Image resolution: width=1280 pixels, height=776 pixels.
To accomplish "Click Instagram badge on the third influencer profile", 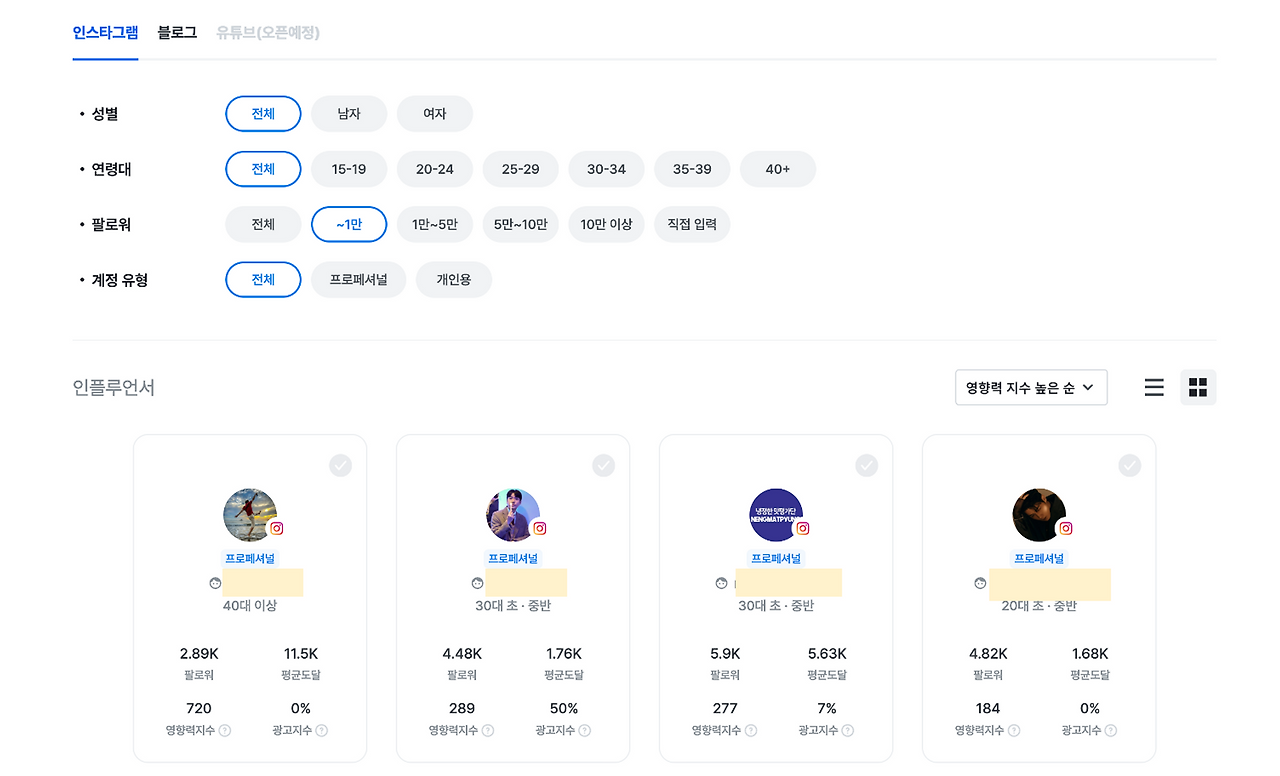I will coord(803,528).
